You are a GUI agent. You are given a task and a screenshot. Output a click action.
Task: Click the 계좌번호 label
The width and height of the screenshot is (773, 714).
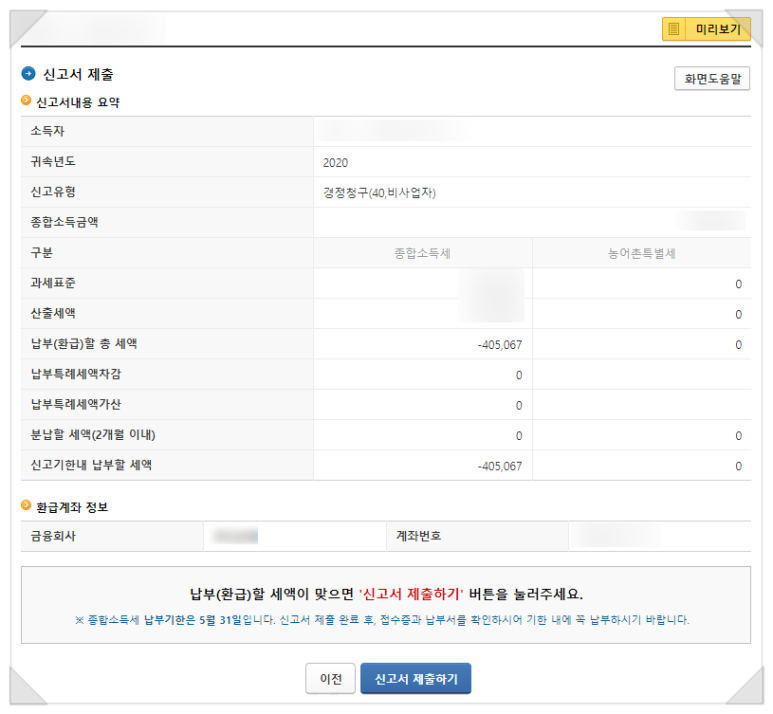tap(419, 536)
